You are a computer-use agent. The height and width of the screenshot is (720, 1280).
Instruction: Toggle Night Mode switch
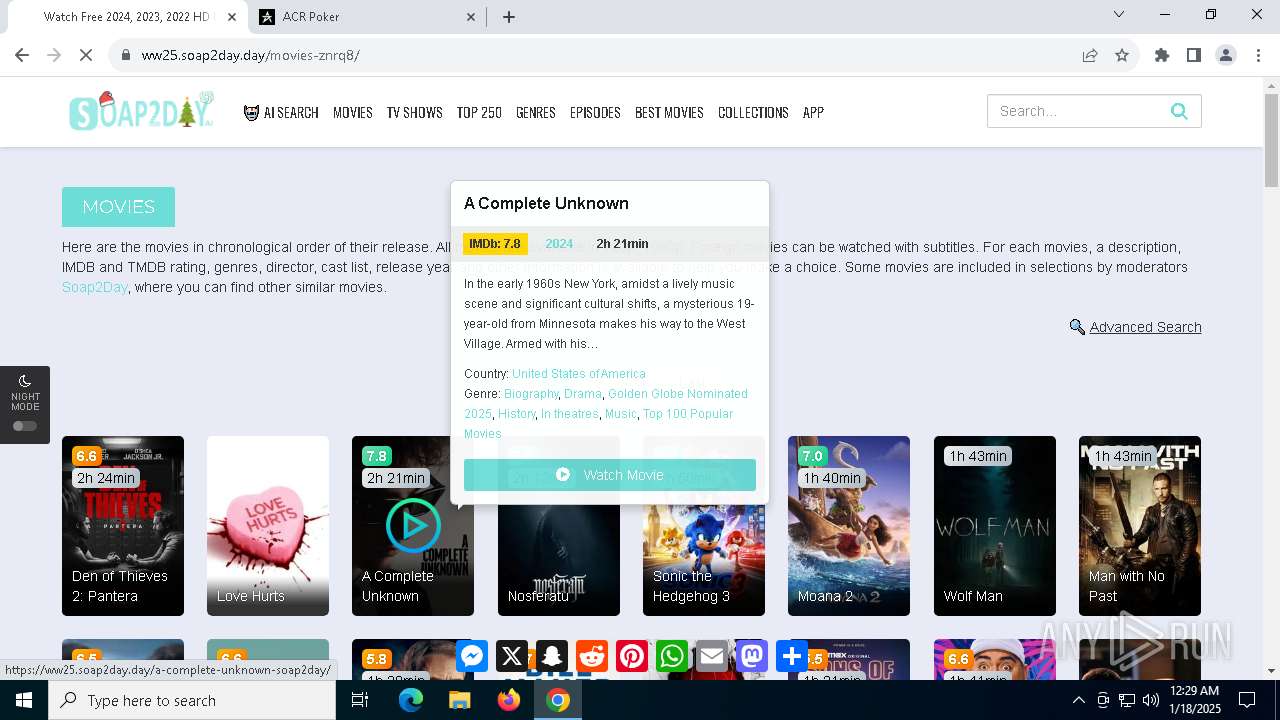[x=25, y=426]
